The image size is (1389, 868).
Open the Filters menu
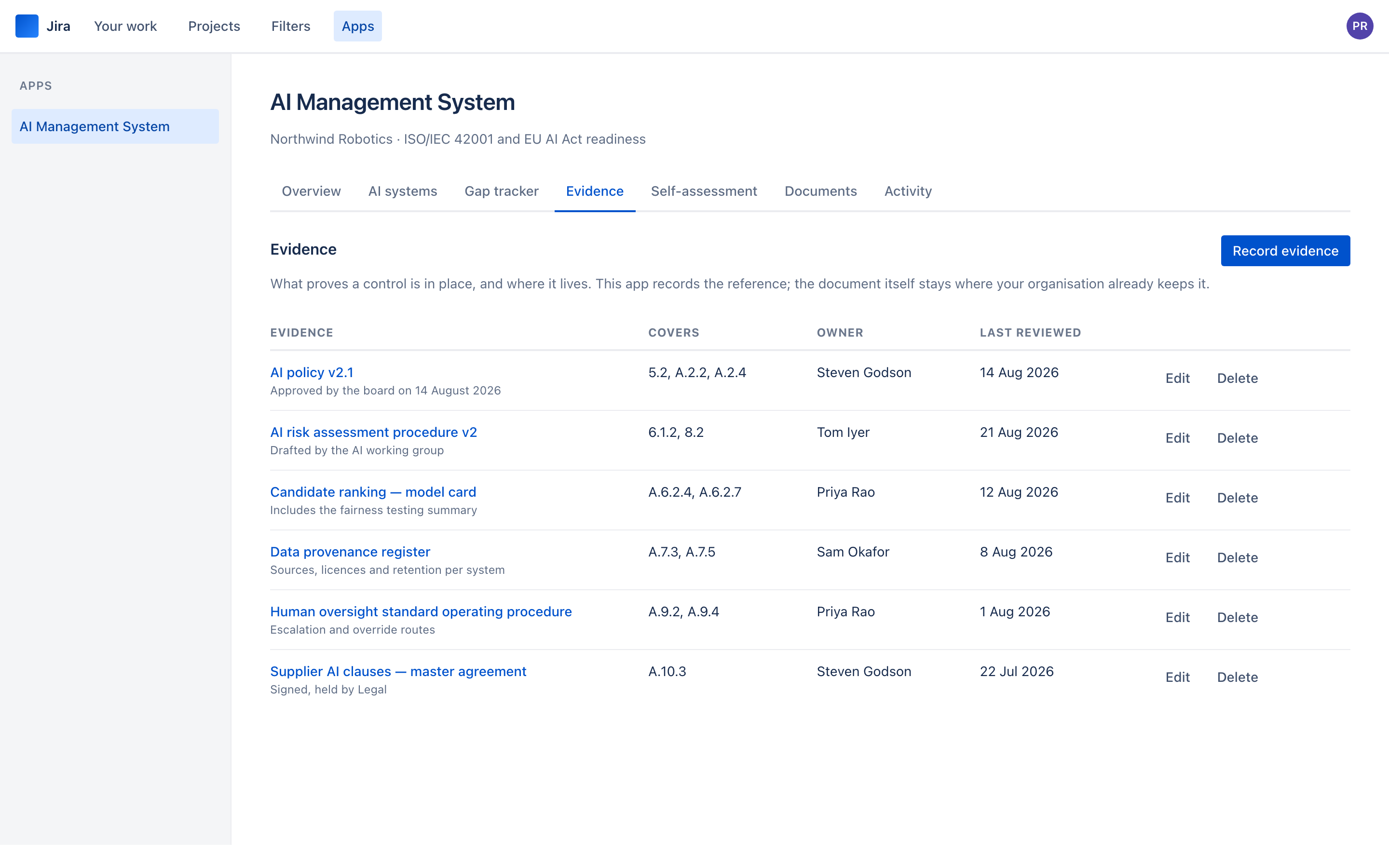[290, 26]
